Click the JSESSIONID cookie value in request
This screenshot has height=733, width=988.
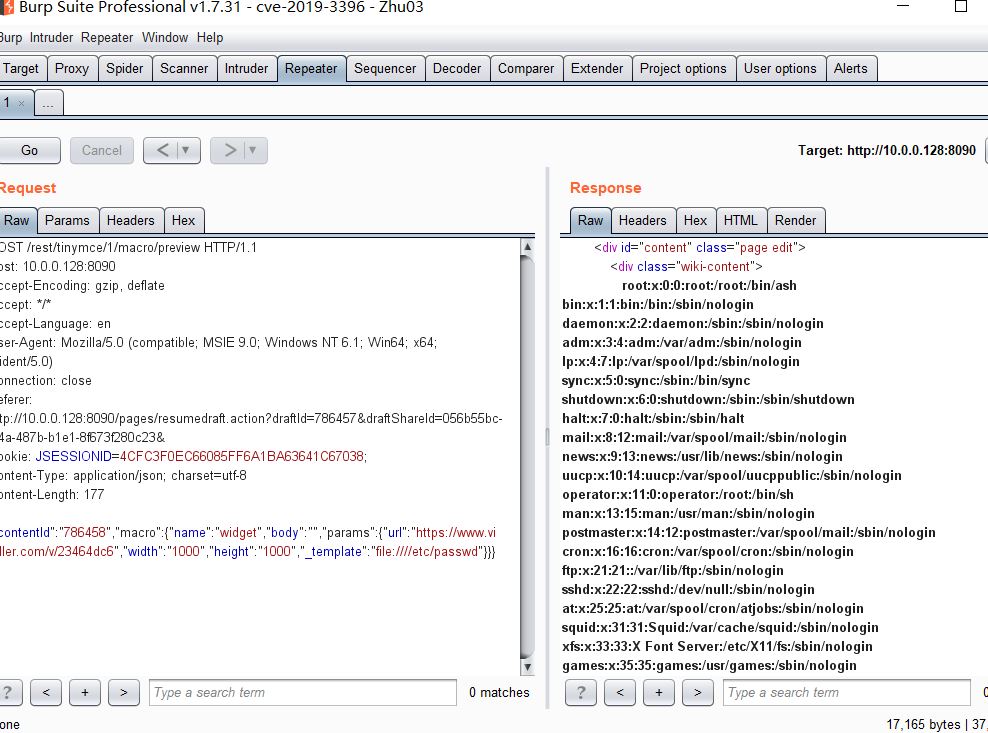[x=243, y=456]
